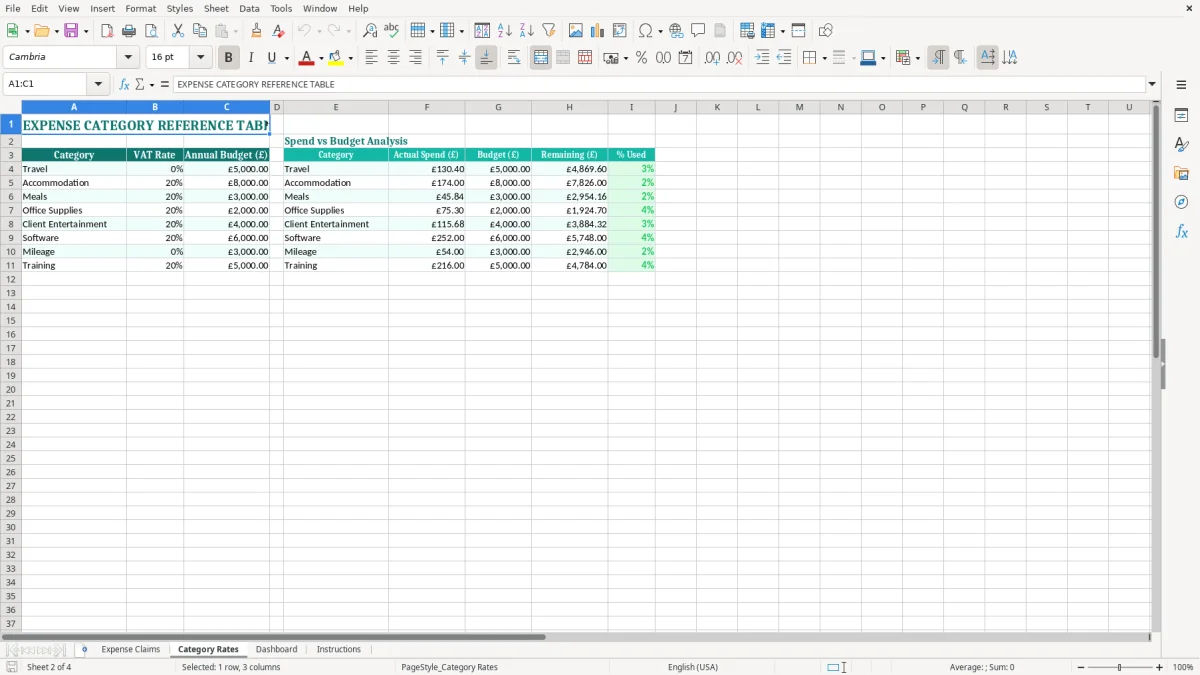The width and height of the screenshot is (1200, 675).
Task: Open sidebar Navigator compass icon
Action: pos(1181,202)
